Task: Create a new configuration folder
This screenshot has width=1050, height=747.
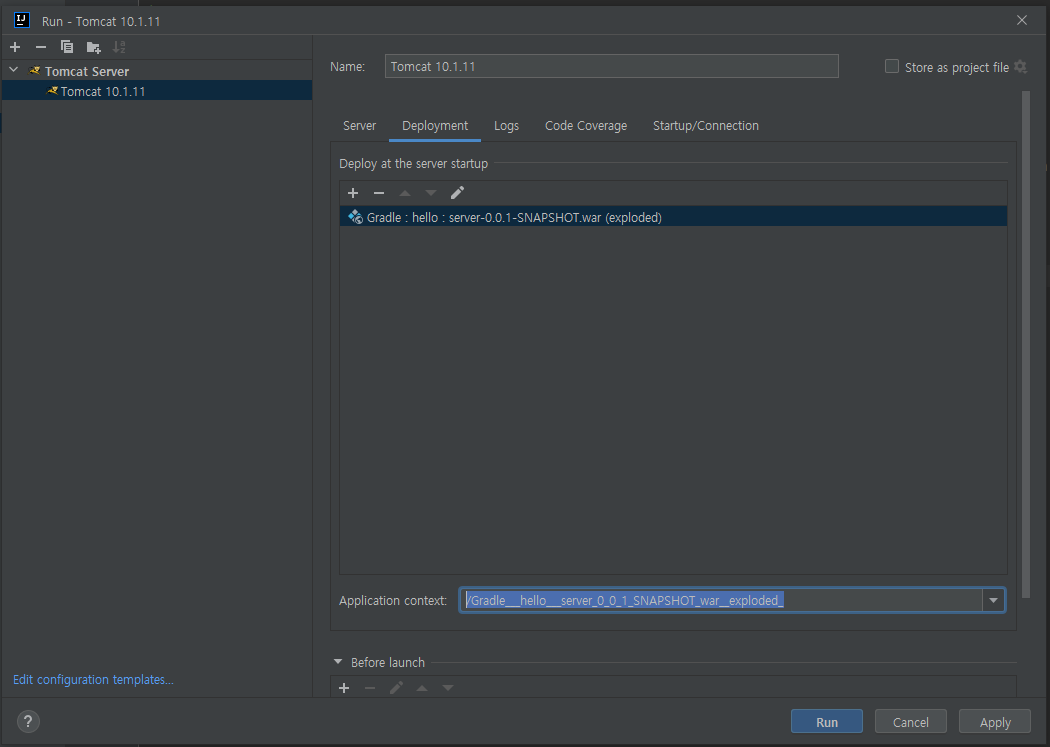Action: pos(93,47)
